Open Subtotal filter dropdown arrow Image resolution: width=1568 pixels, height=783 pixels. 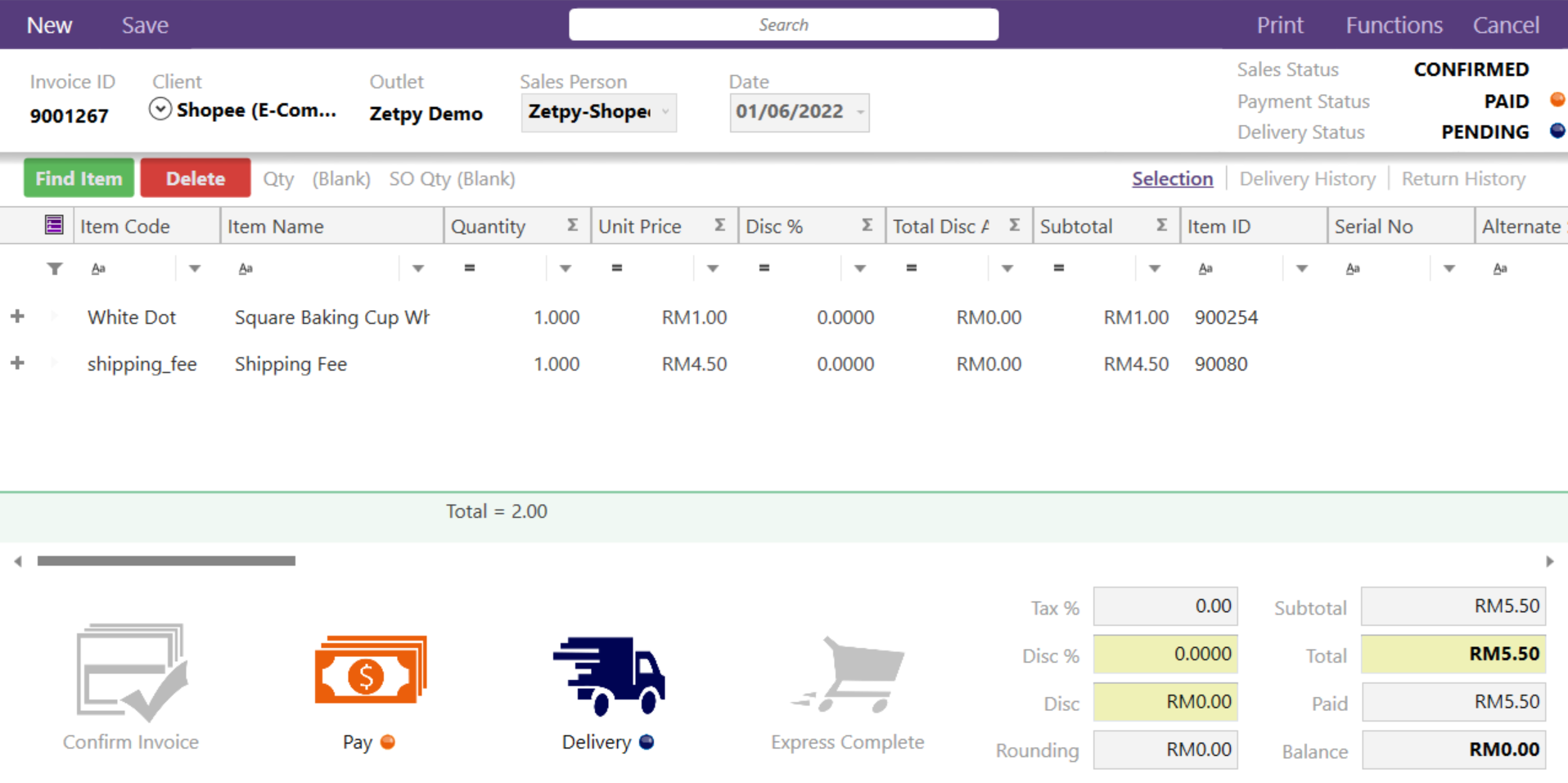pyautogui.click(x=1155, y=268)
